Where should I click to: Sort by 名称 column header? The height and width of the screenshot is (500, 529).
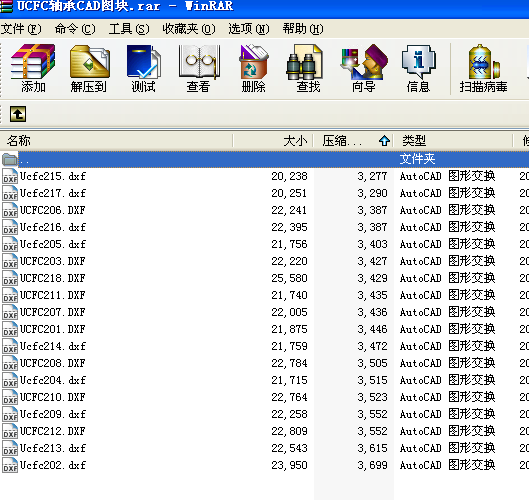116,141
